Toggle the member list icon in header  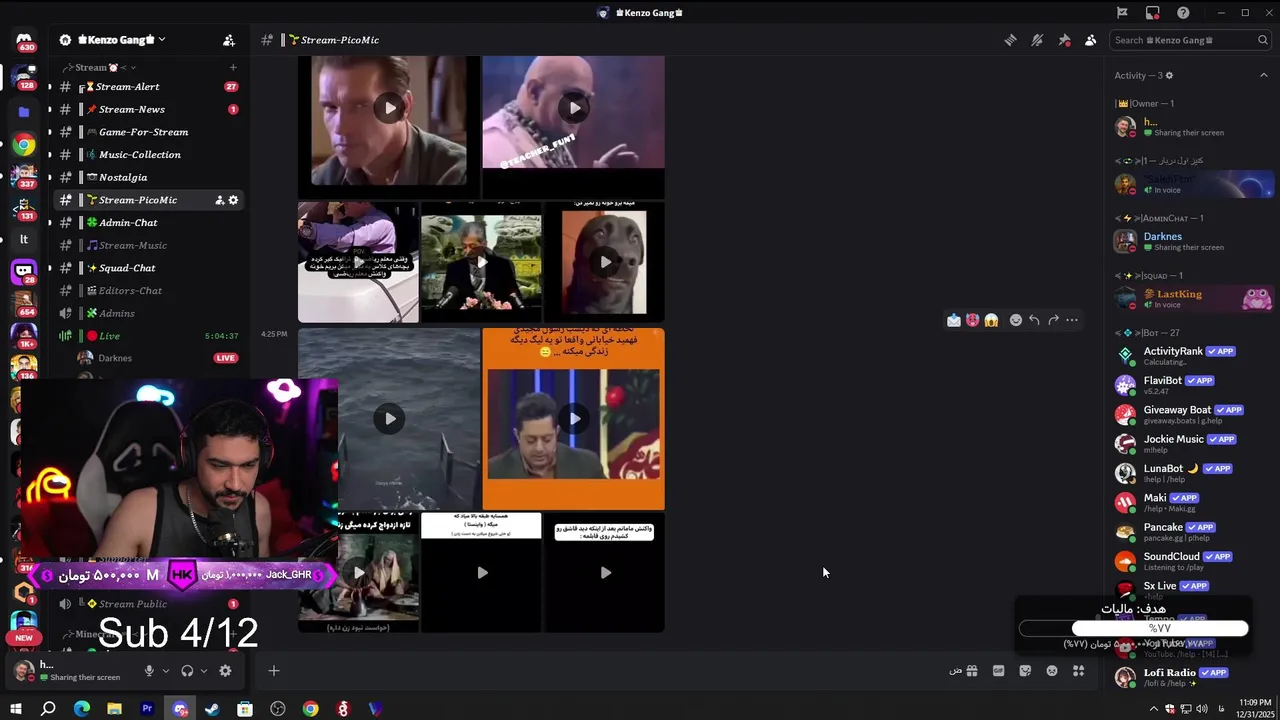pos(1090,40)
